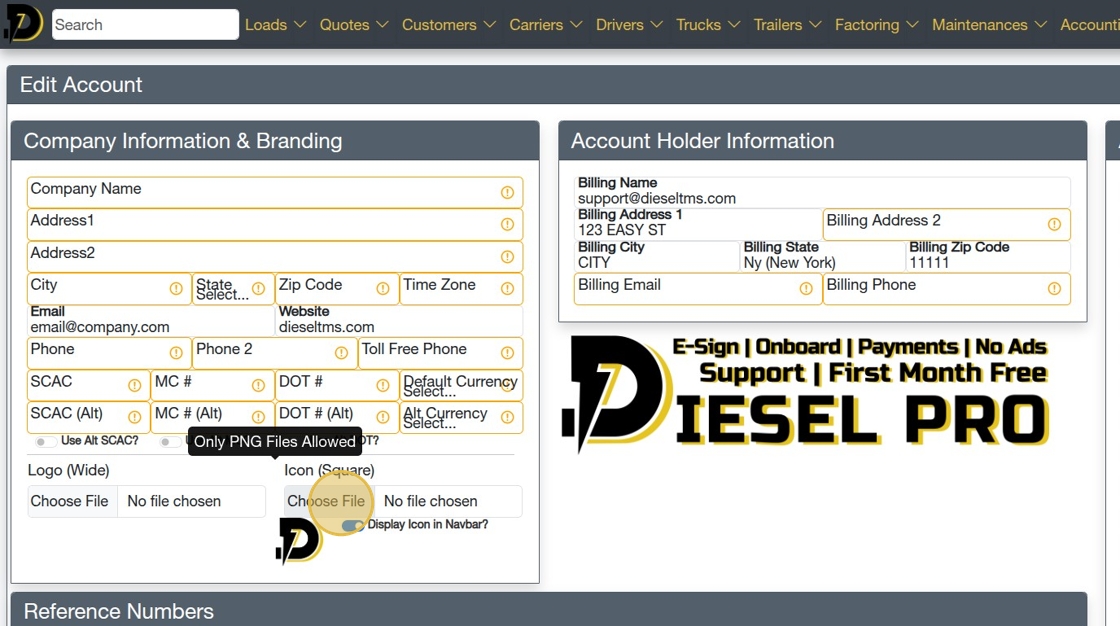Open the State select dropdown
Image resolution: width=1120 pixels, height=626 pixels.
233,289
